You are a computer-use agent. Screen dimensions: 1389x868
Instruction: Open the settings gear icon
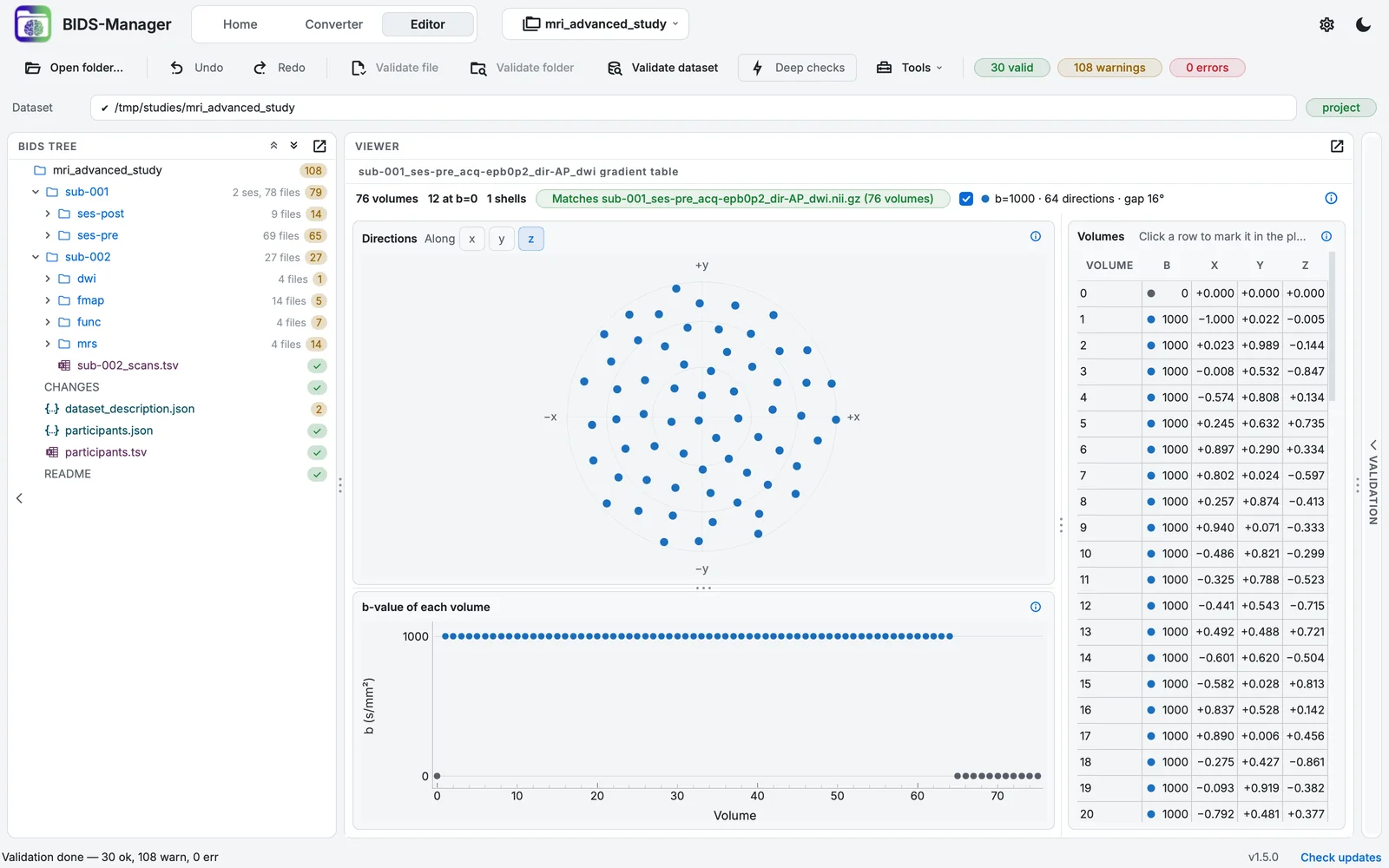click(1326, 24)
